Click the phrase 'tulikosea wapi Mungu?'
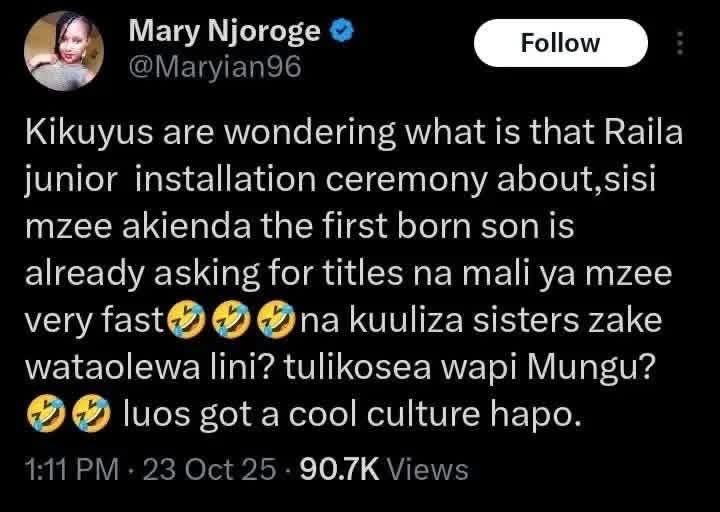 (468, 368)
